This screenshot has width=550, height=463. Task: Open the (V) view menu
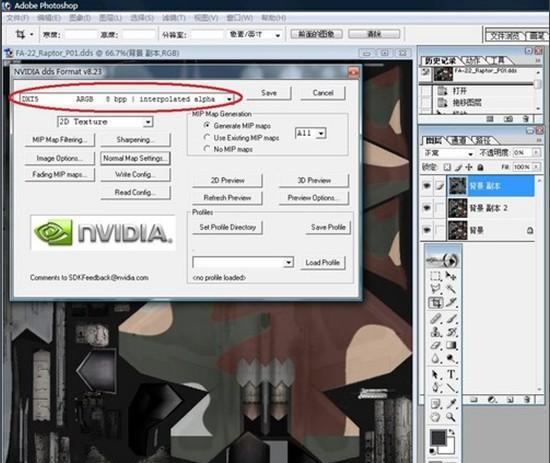tap(206, 18)
